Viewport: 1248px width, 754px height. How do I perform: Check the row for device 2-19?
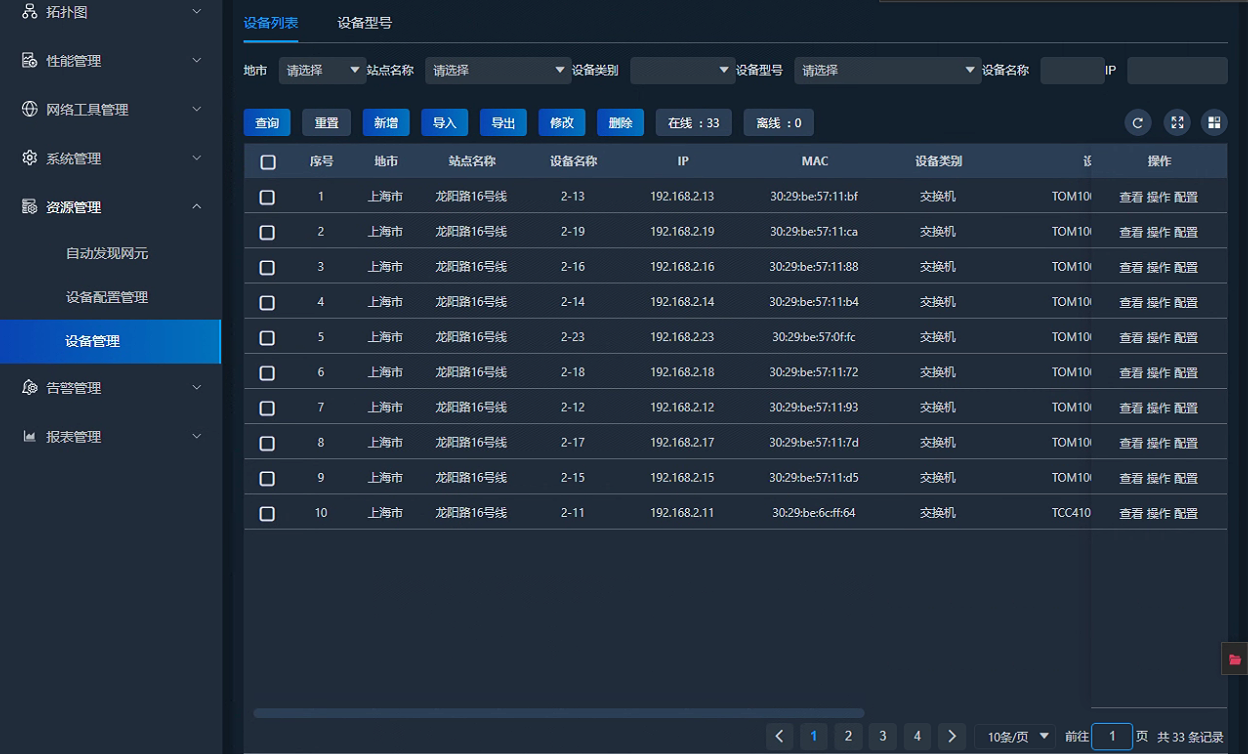pos(267,232)
